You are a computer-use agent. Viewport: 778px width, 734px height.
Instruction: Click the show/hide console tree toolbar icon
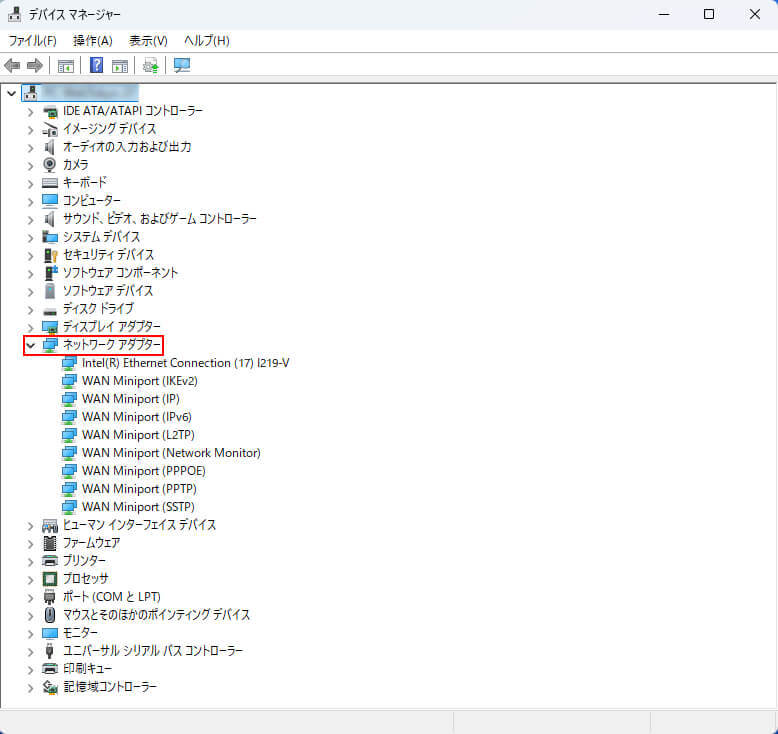[65, 66]
